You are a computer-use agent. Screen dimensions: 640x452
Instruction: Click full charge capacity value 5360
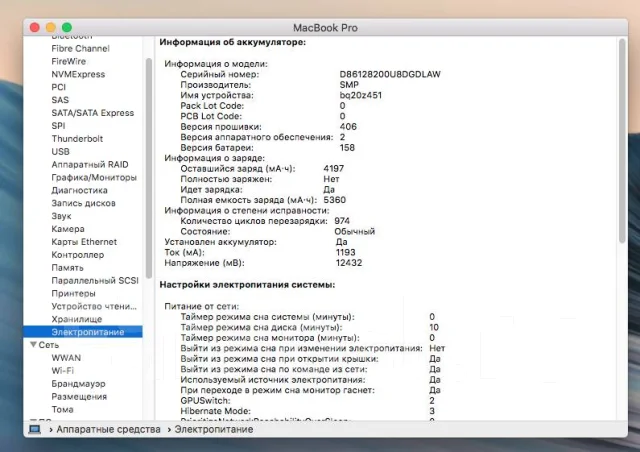click(335, 200)
